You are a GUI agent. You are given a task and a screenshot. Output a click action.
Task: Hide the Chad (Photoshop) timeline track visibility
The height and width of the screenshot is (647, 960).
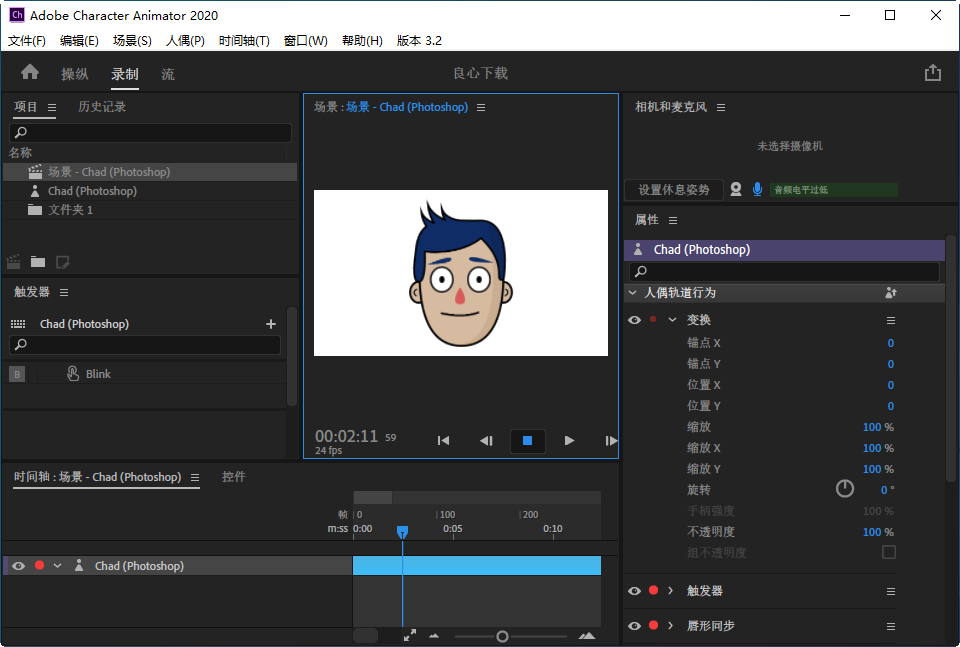[x=17, y=565]
